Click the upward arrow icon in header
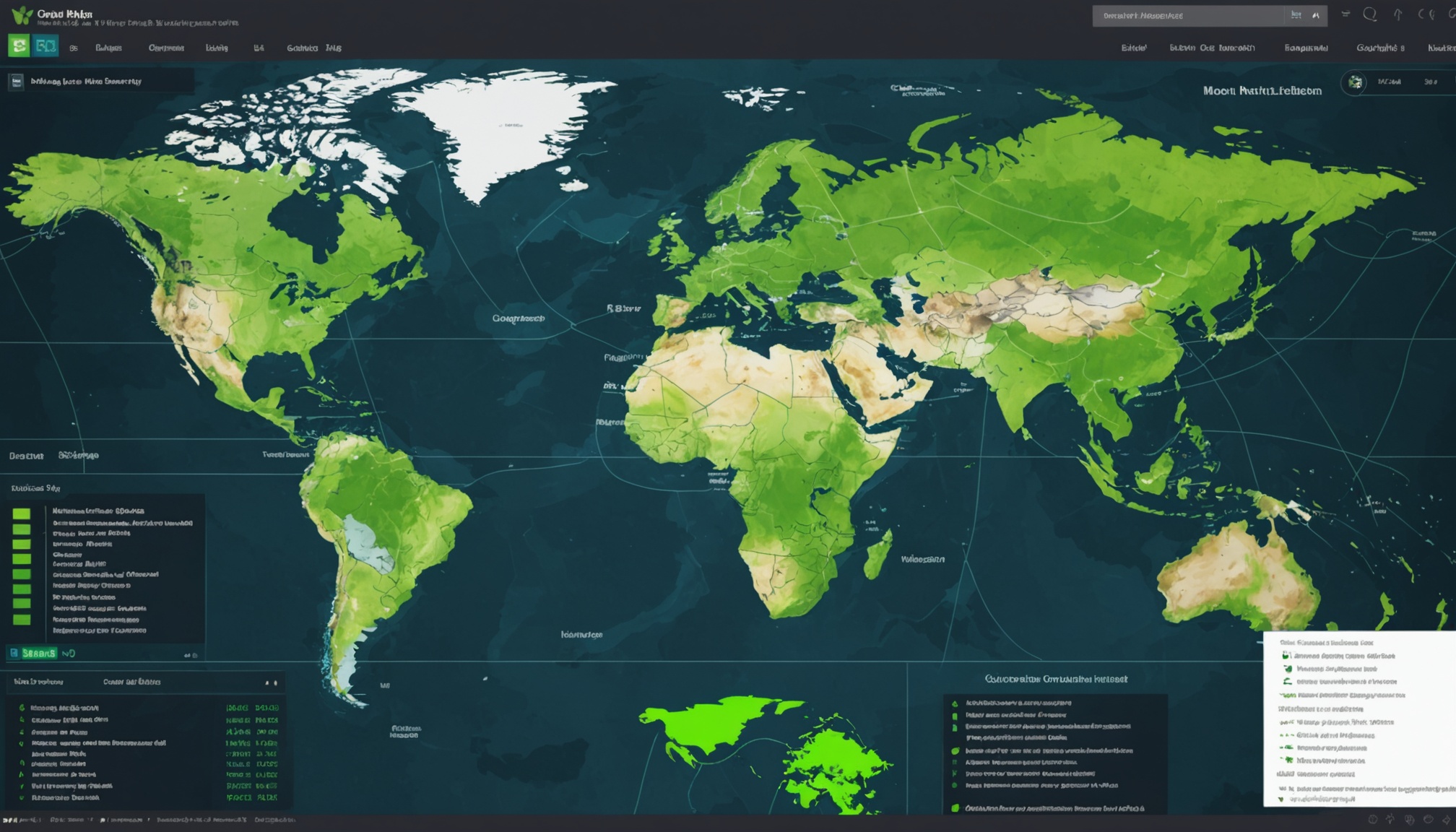This screenshot has width=1456, height=832. pos(1397,14)
